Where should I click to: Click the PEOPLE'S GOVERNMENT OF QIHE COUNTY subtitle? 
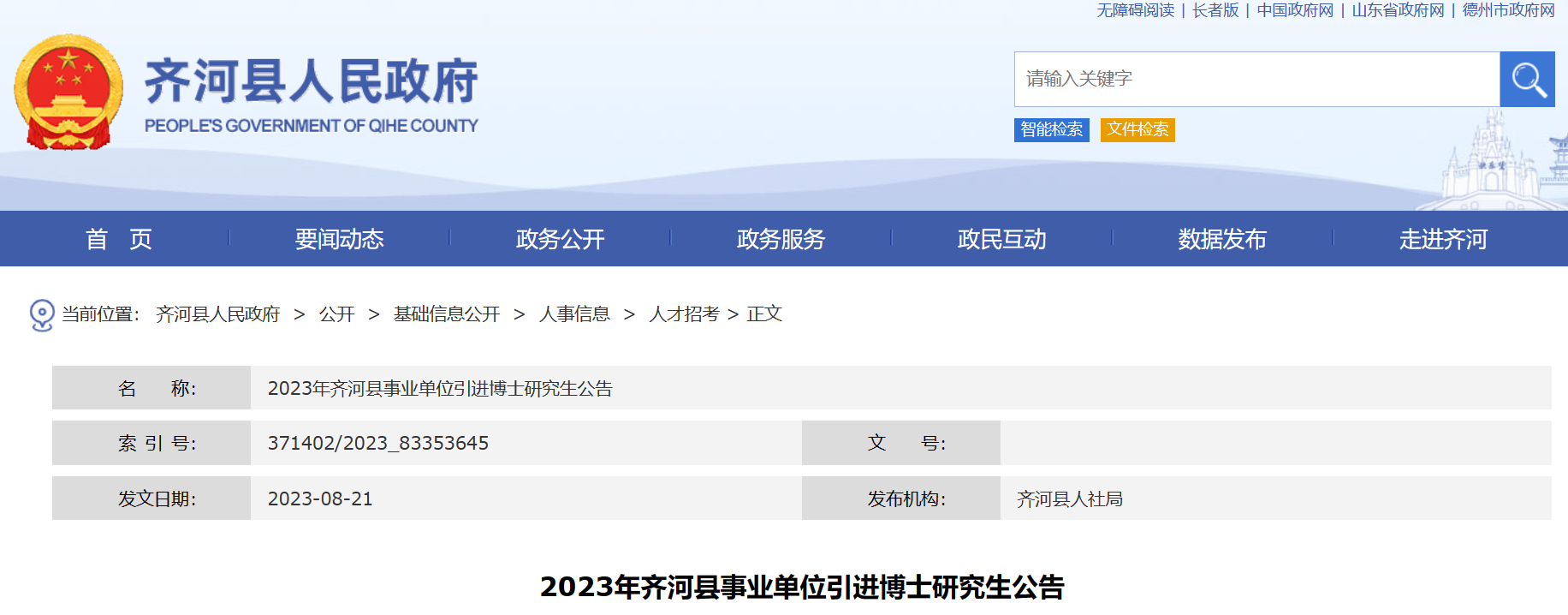(312, 126)
